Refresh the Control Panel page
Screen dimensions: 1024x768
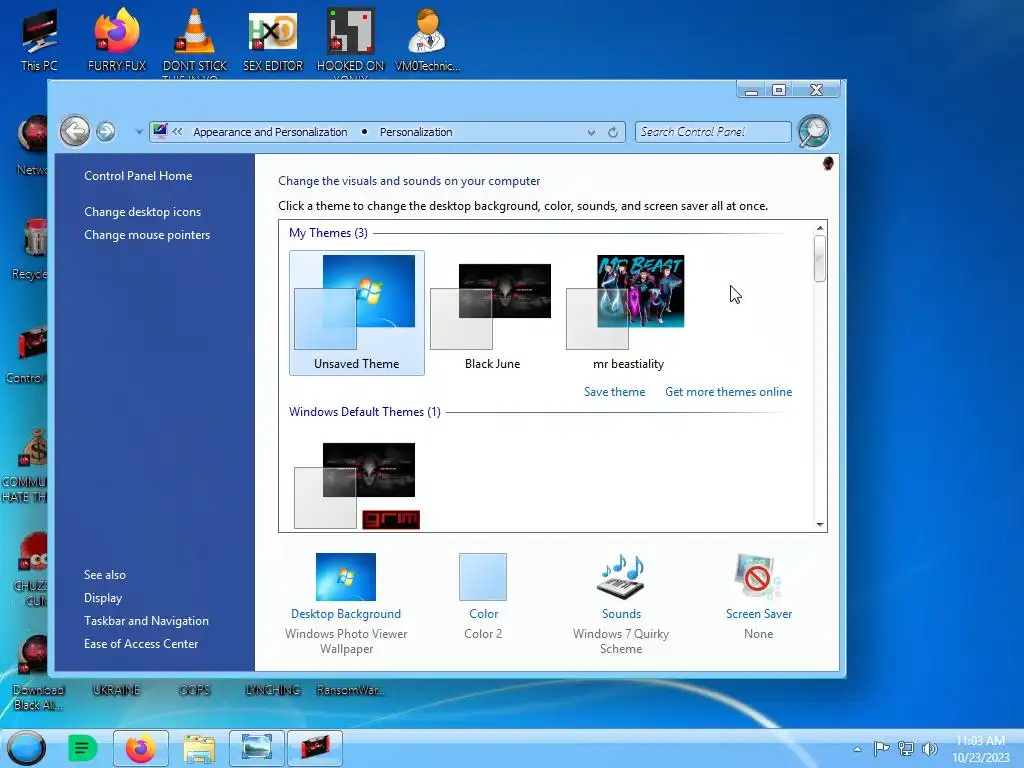(x=613, y=133)
